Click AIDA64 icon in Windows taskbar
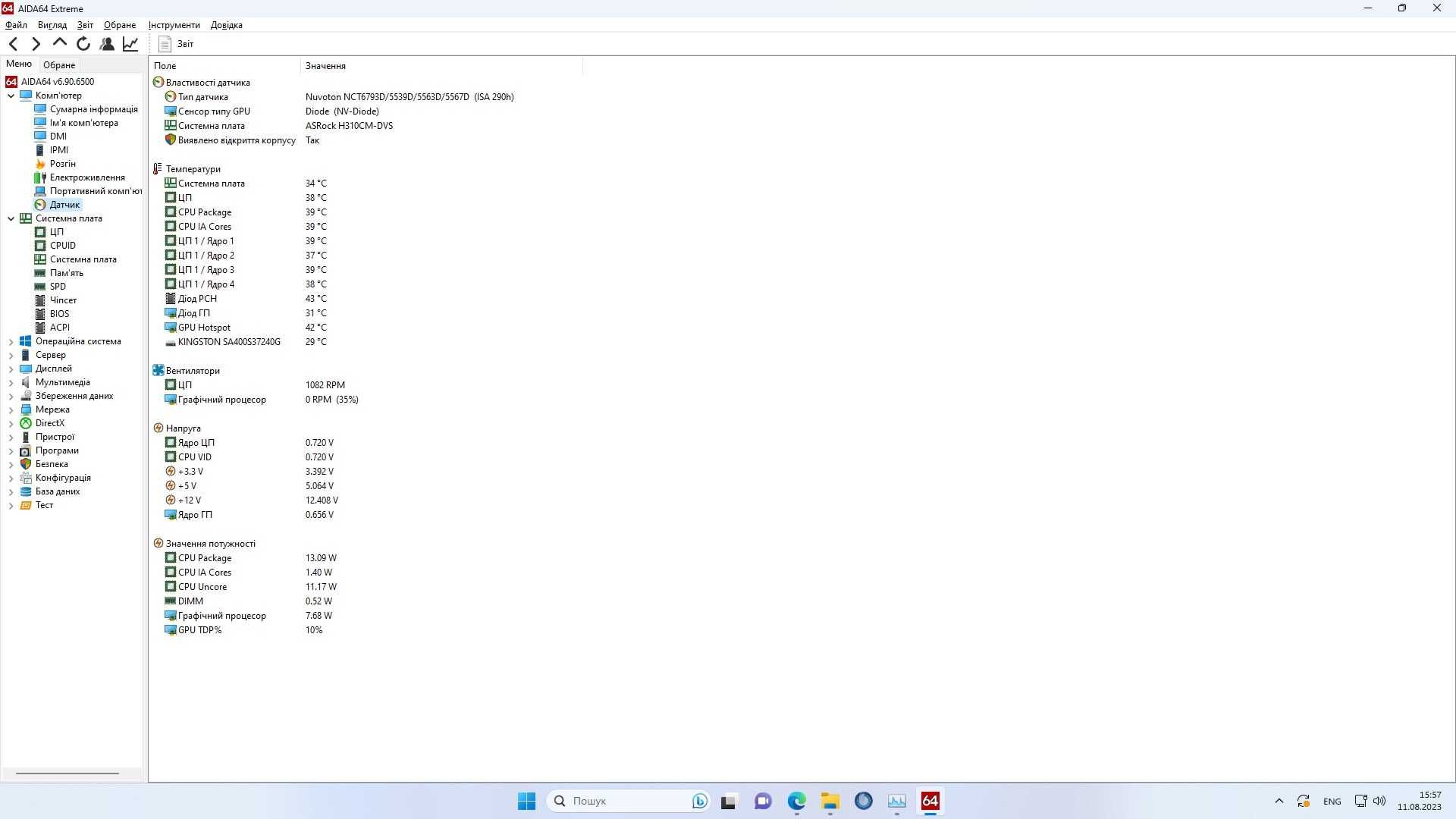The image size is (1456, 819). coord(930,801)
